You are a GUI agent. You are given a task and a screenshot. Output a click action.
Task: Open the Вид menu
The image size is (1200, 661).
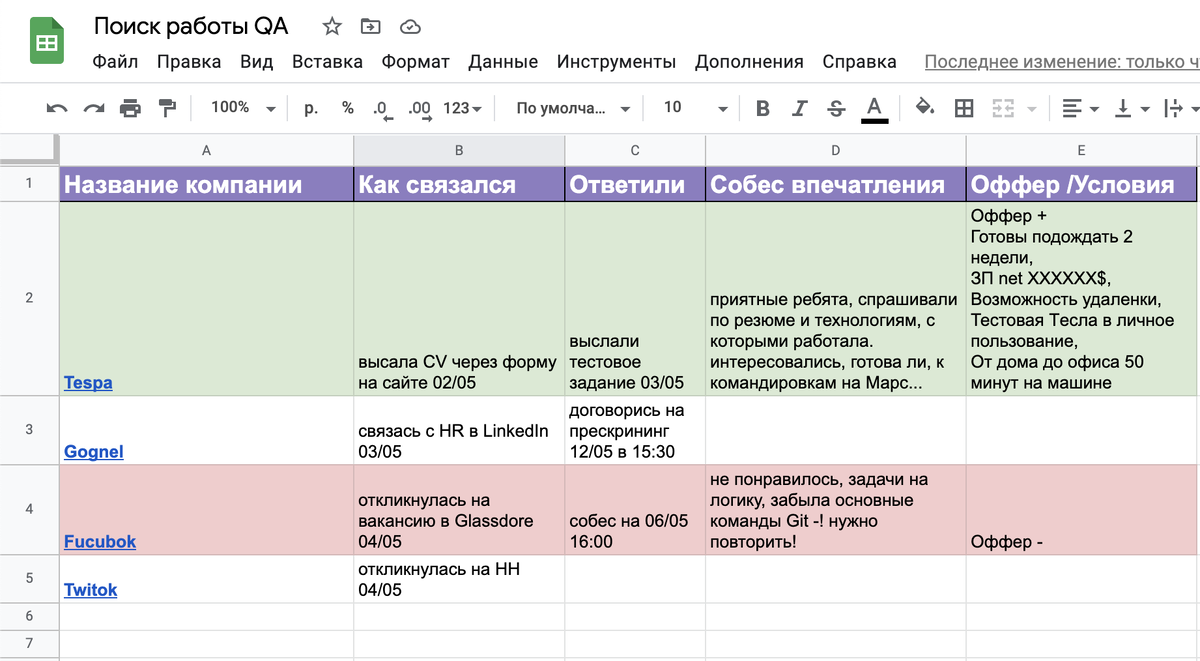(x=256, y=62)
